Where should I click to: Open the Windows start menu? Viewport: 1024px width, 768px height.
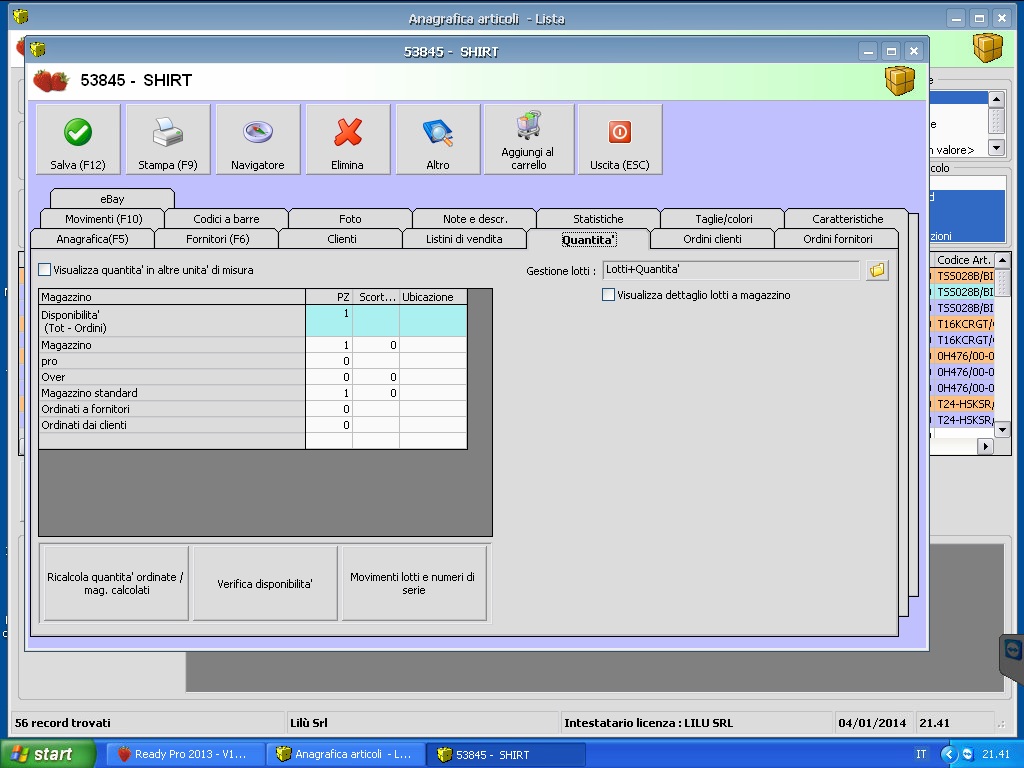(47, 754)
